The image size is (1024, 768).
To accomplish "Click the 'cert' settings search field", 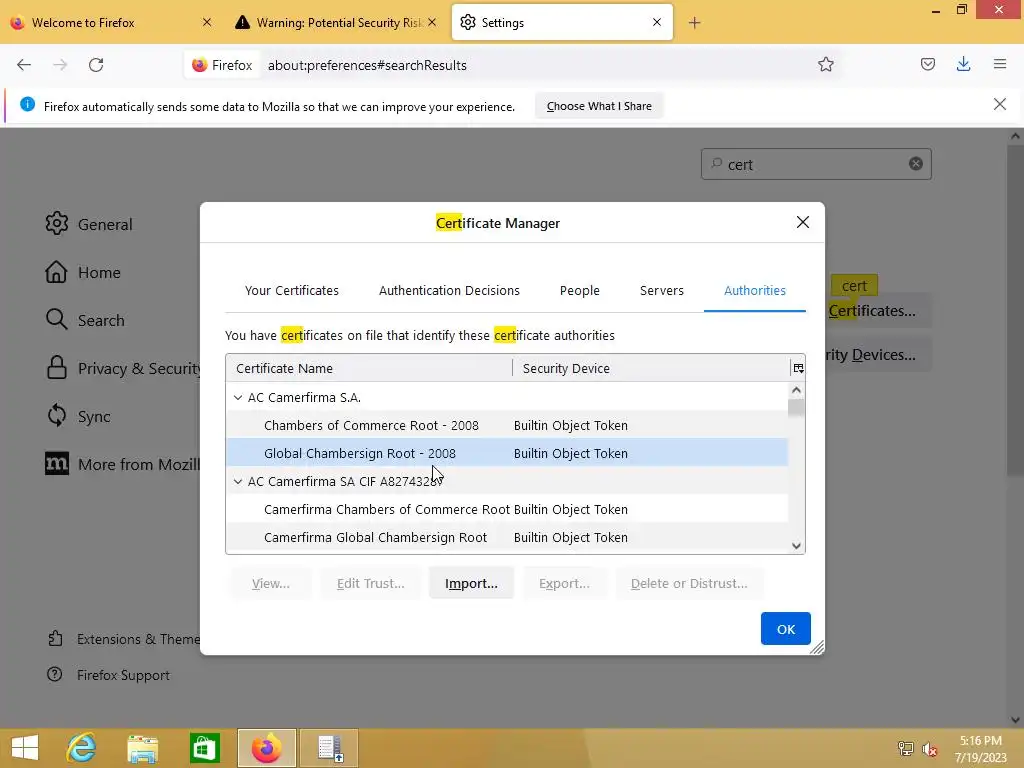I will [x=816, y=164].
